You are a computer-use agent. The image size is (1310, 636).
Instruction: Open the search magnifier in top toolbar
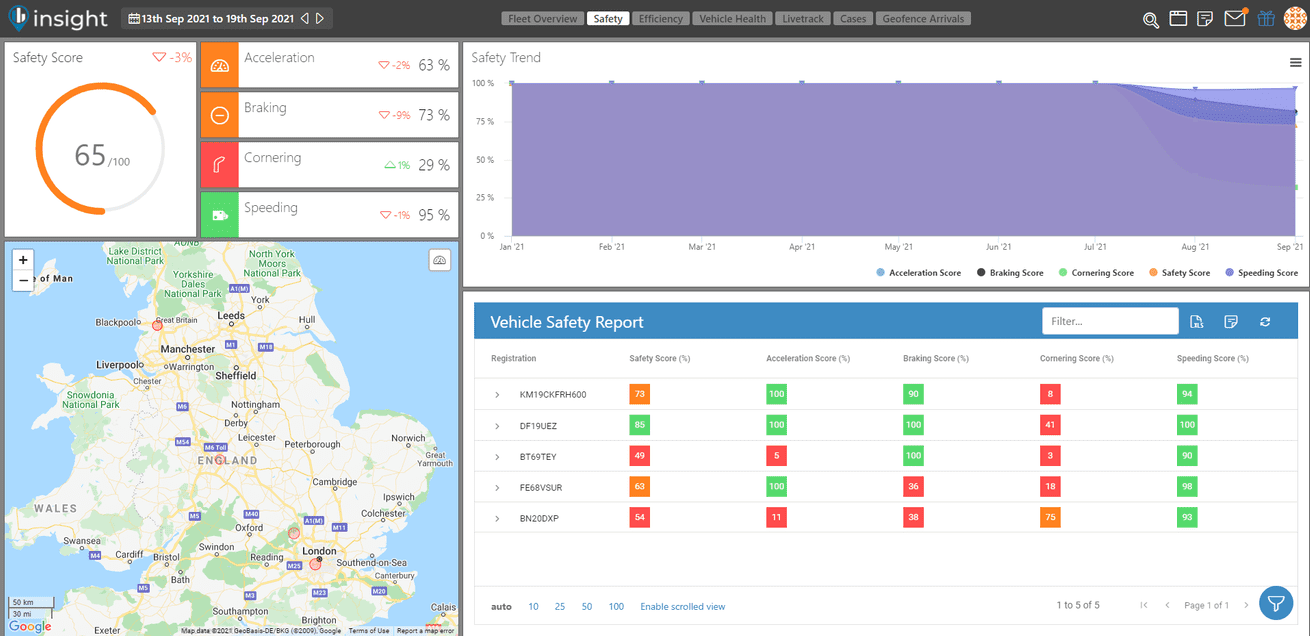tap(1150, 18)
